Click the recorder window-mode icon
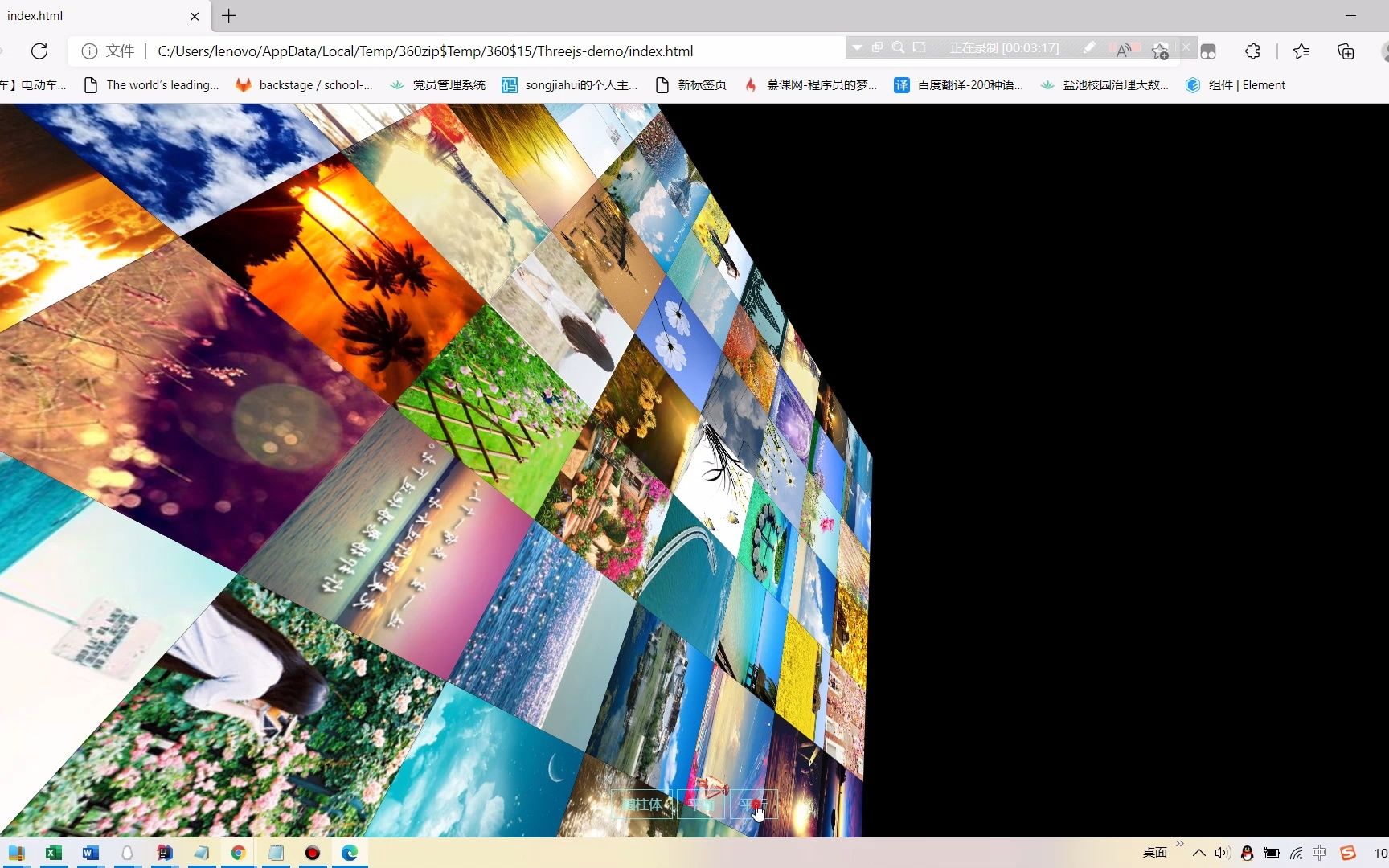1389x868 pixels. coord(878,47)
